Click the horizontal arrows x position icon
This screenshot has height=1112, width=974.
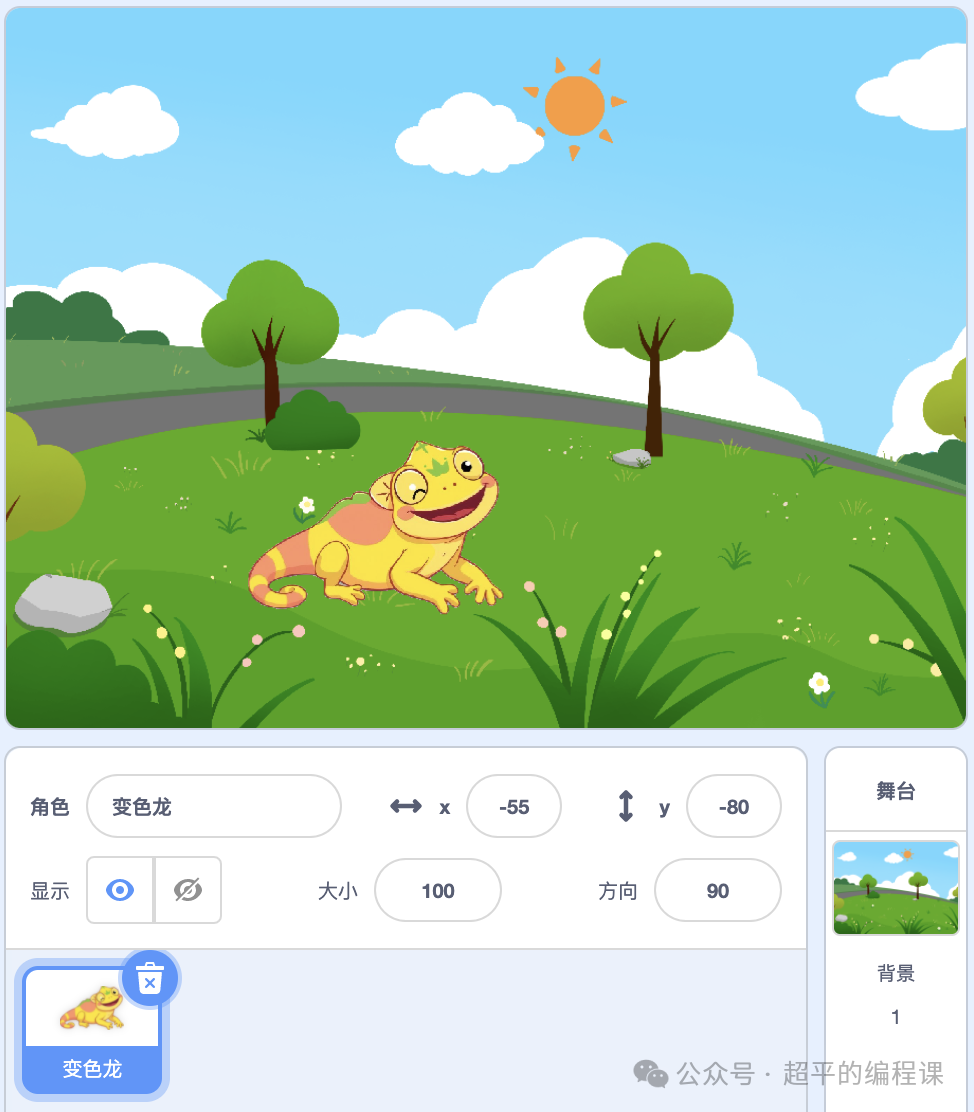coord(406,806)
